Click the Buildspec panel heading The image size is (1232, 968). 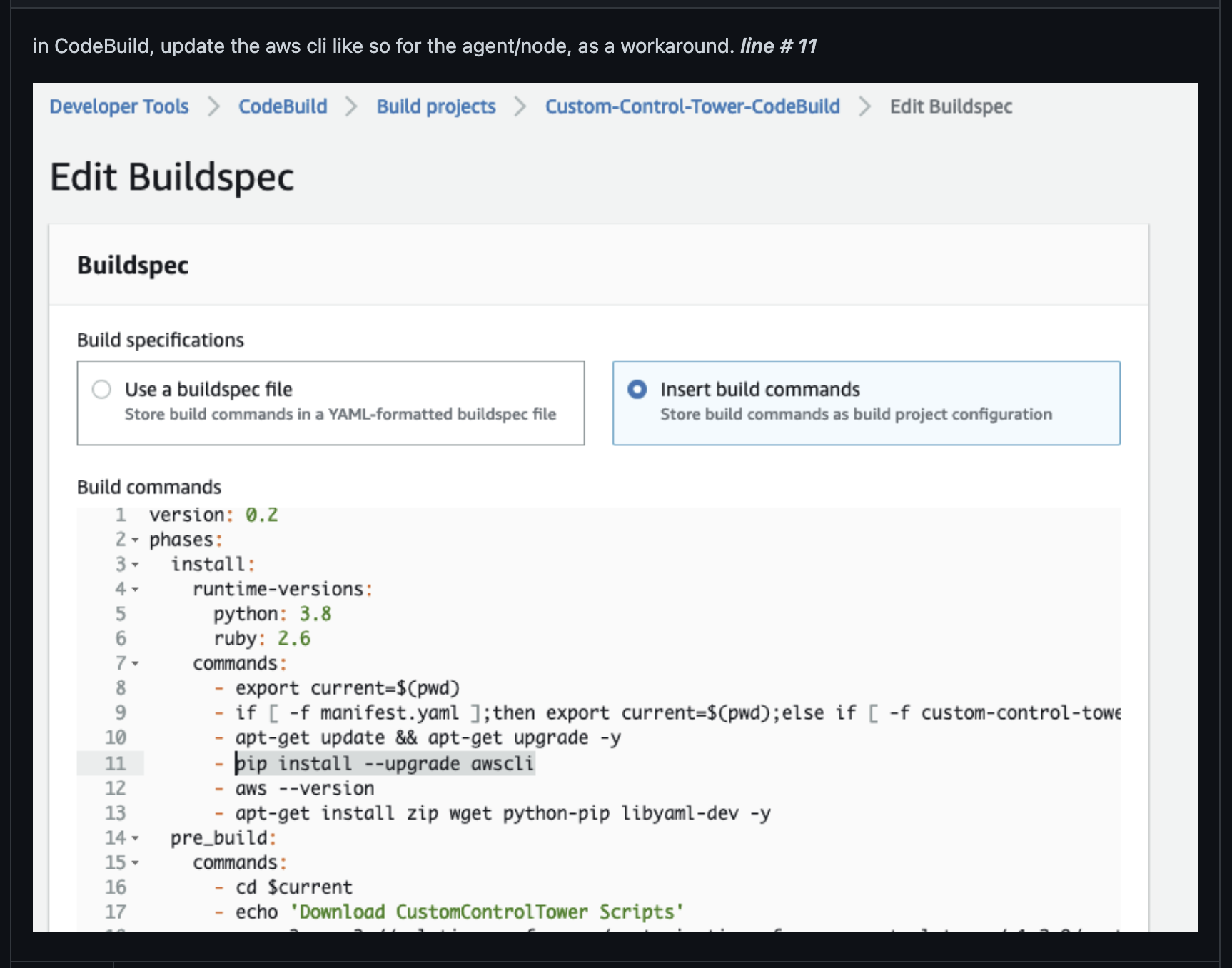(x=133, y=266)
